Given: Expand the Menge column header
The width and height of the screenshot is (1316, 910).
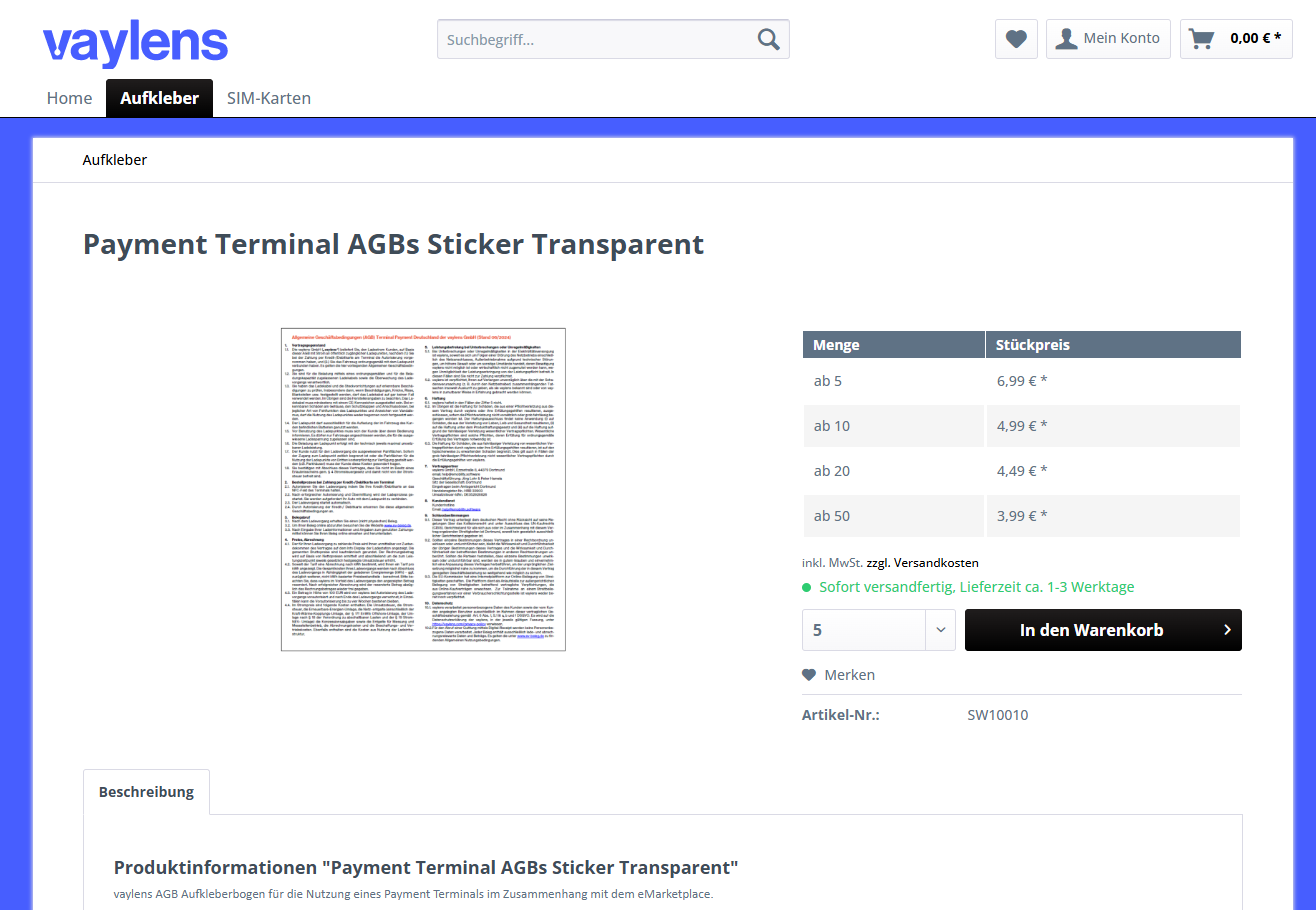Looking at the screenshot, I should (x=893, y=344).
